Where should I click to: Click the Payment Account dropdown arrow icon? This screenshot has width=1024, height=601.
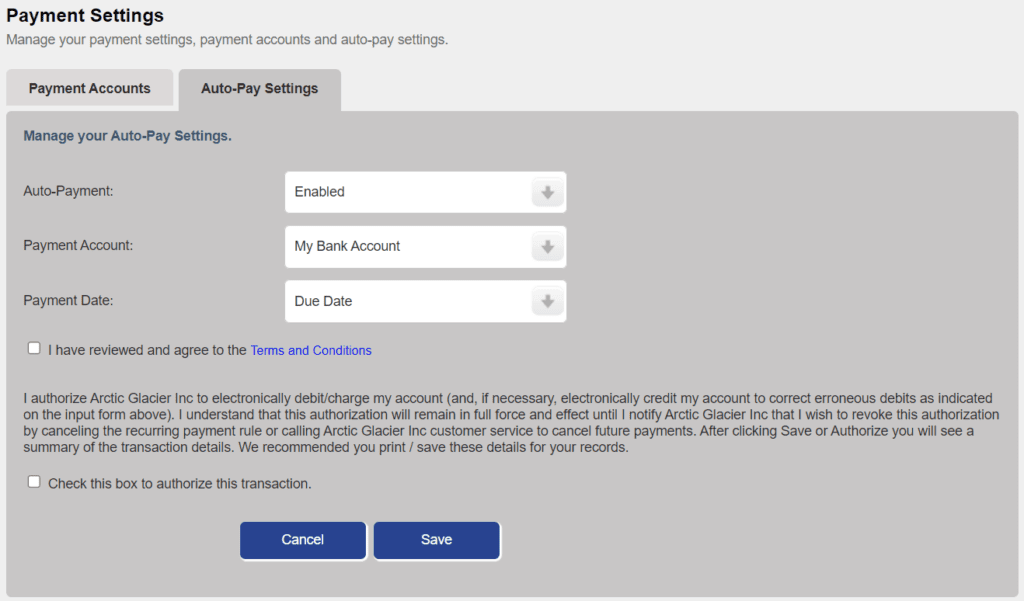[x=547, y=247]
